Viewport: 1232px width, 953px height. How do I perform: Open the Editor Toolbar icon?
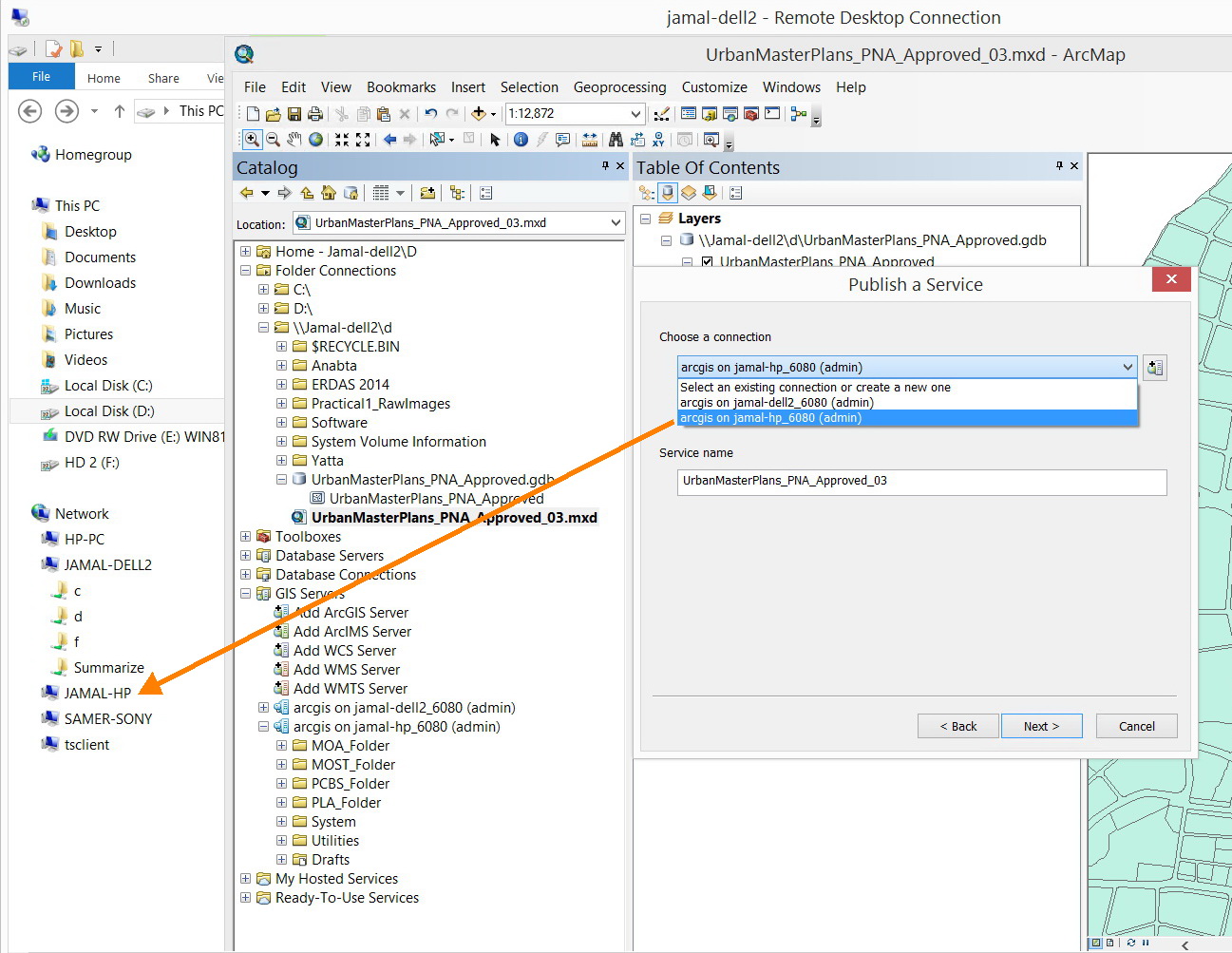click(662, 114)
